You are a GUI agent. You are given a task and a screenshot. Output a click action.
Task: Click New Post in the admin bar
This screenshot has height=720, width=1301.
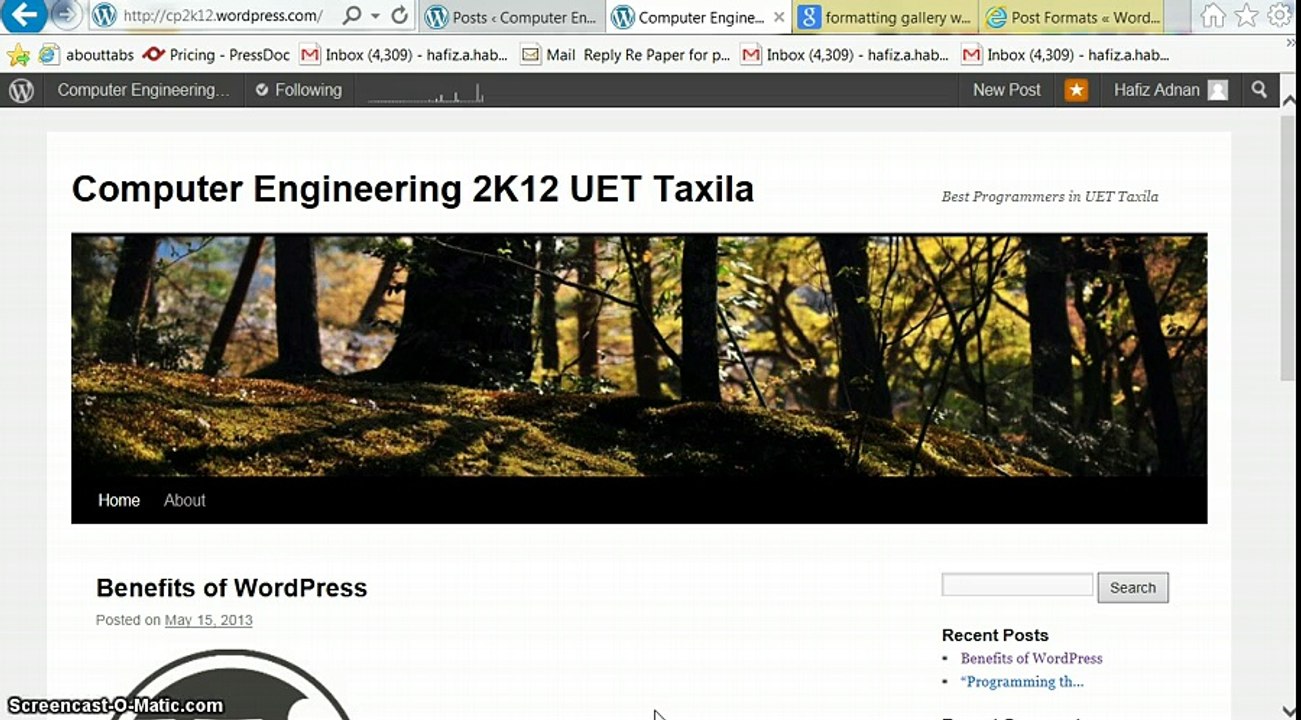point(1006,90)
